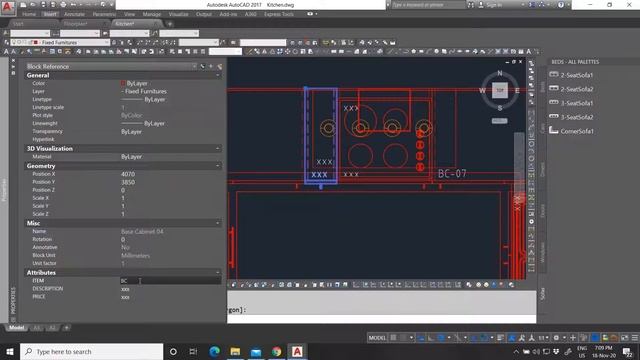Click the Select Objects icon in Properties

tap(211, 66)
